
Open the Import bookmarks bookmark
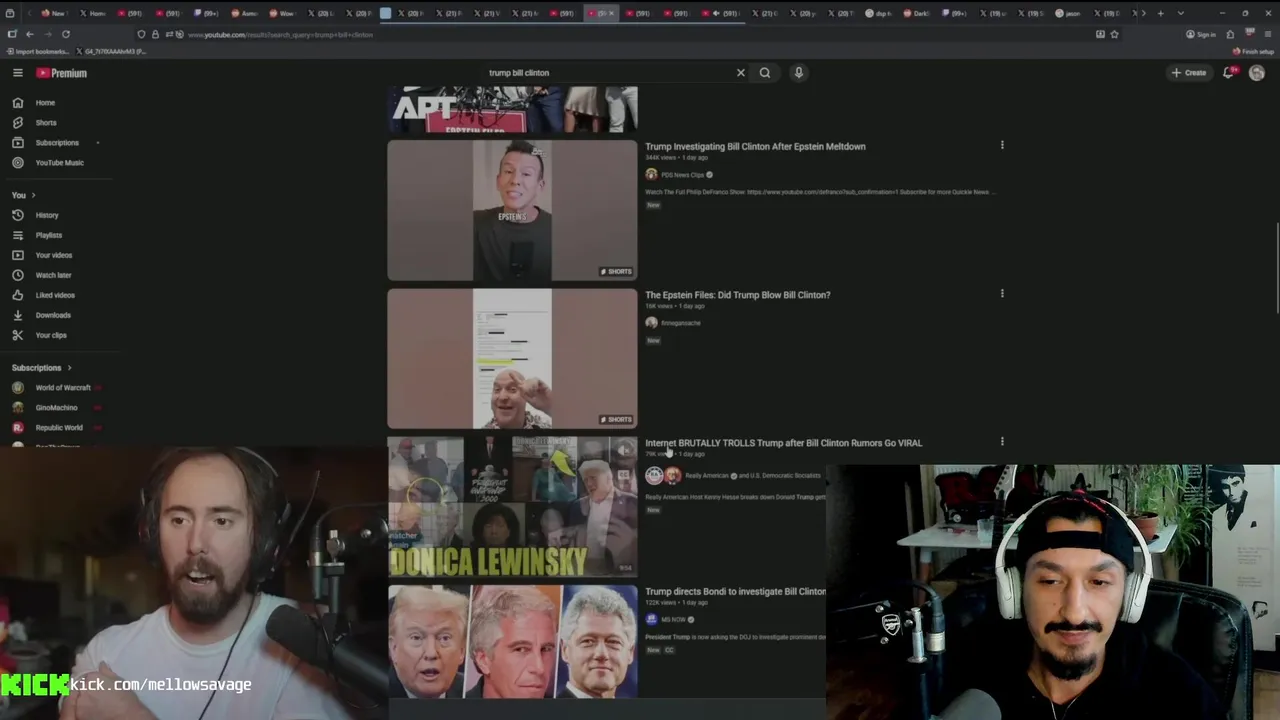(x=37, y=51)
